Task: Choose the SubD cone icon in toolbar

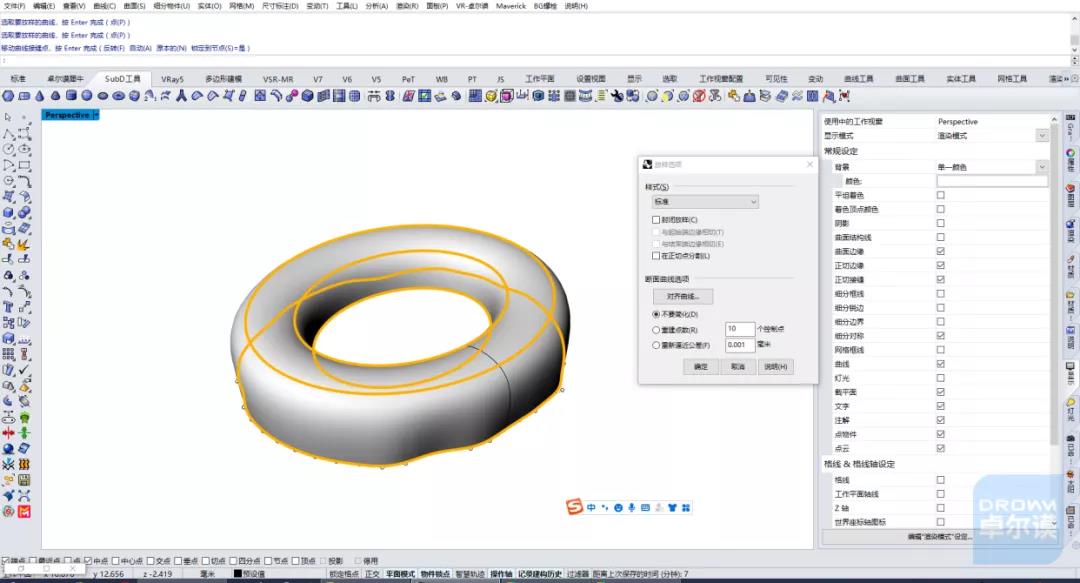Action: pos(40,96)
